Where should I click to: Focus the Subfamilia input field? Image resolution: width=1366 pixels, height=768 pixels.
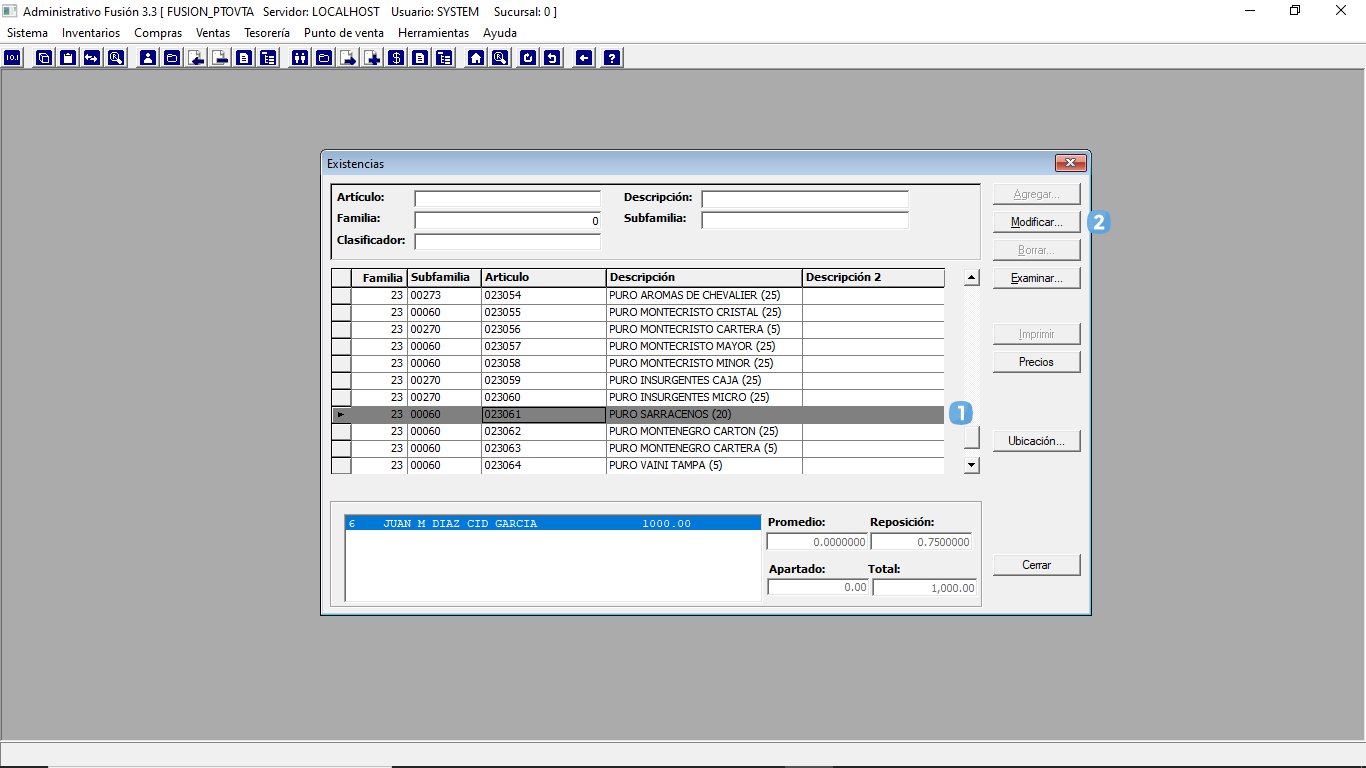(x=805, y=220)
